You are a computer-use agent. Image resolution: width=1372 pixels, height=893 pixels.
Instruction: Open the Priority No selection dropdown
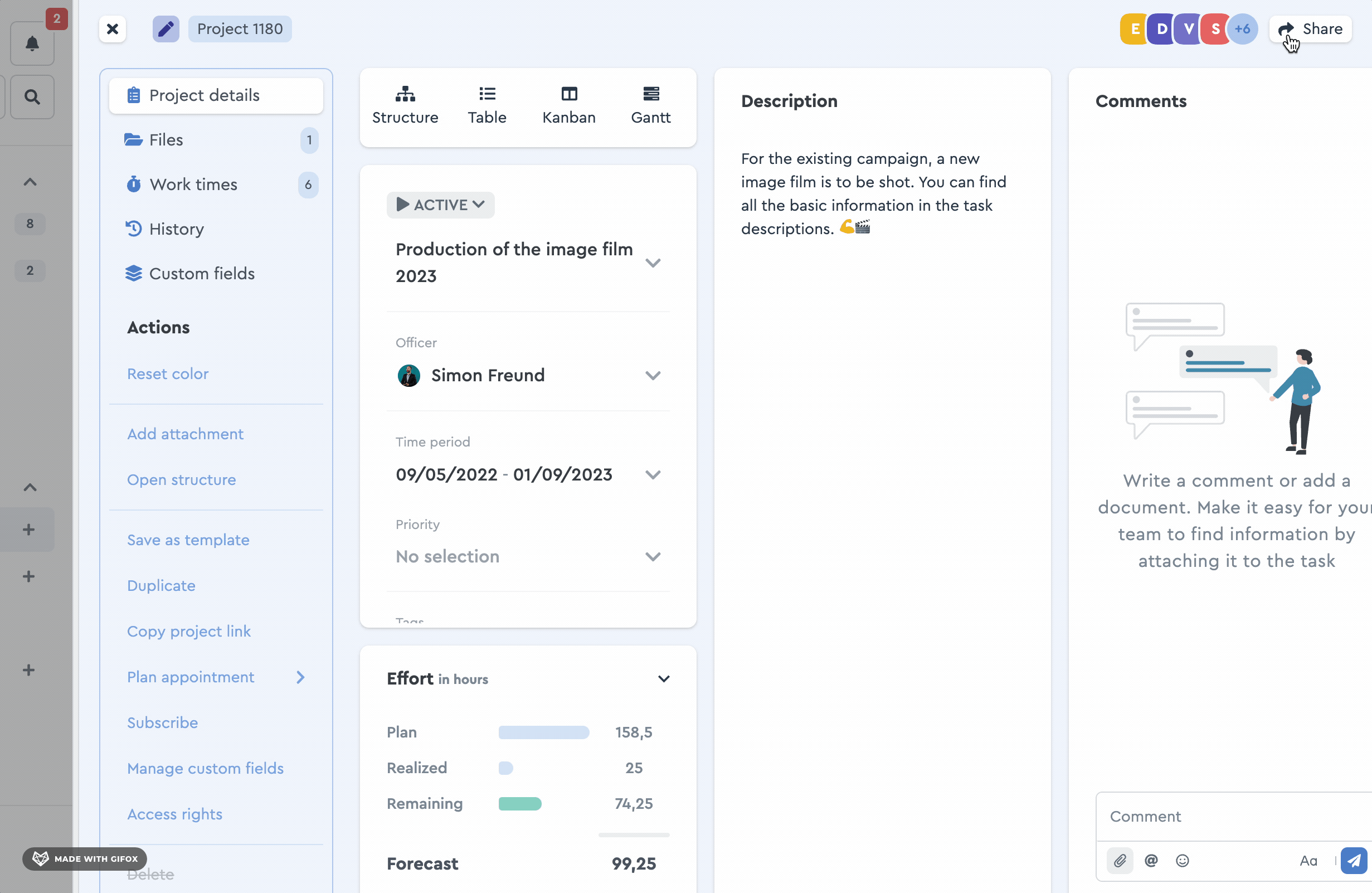click(x=528, y=556)
